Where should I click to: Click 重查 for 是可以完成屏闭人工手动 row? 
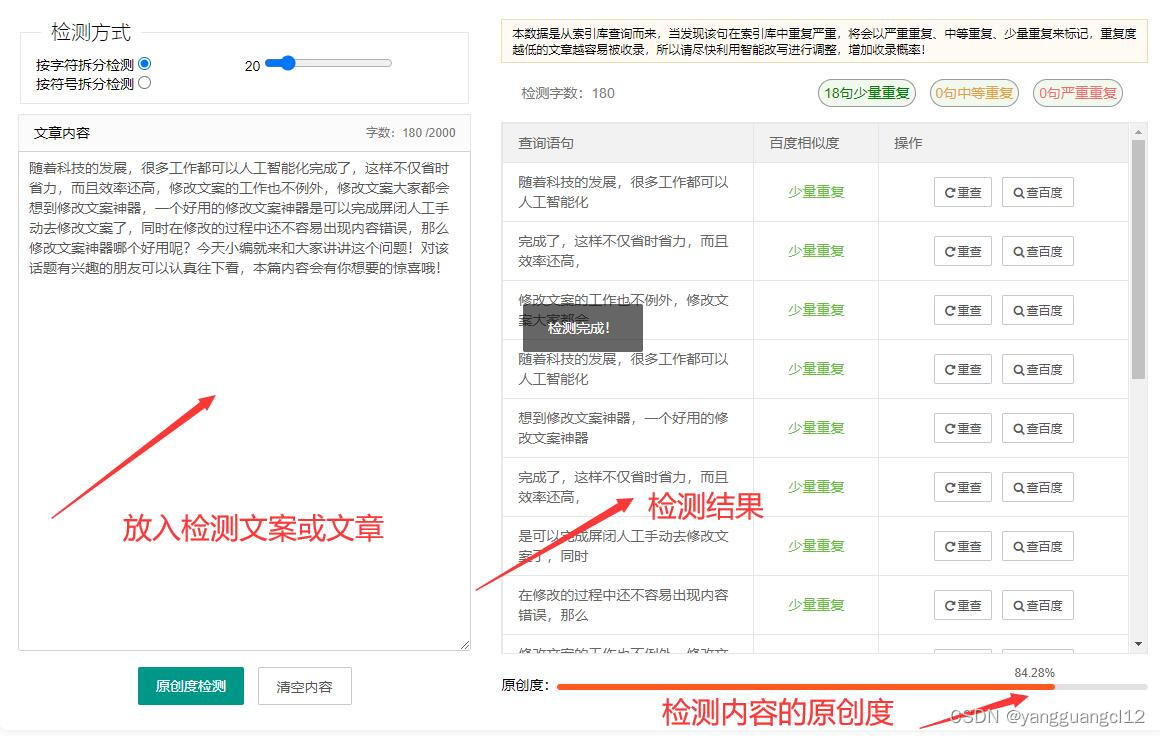962,547
